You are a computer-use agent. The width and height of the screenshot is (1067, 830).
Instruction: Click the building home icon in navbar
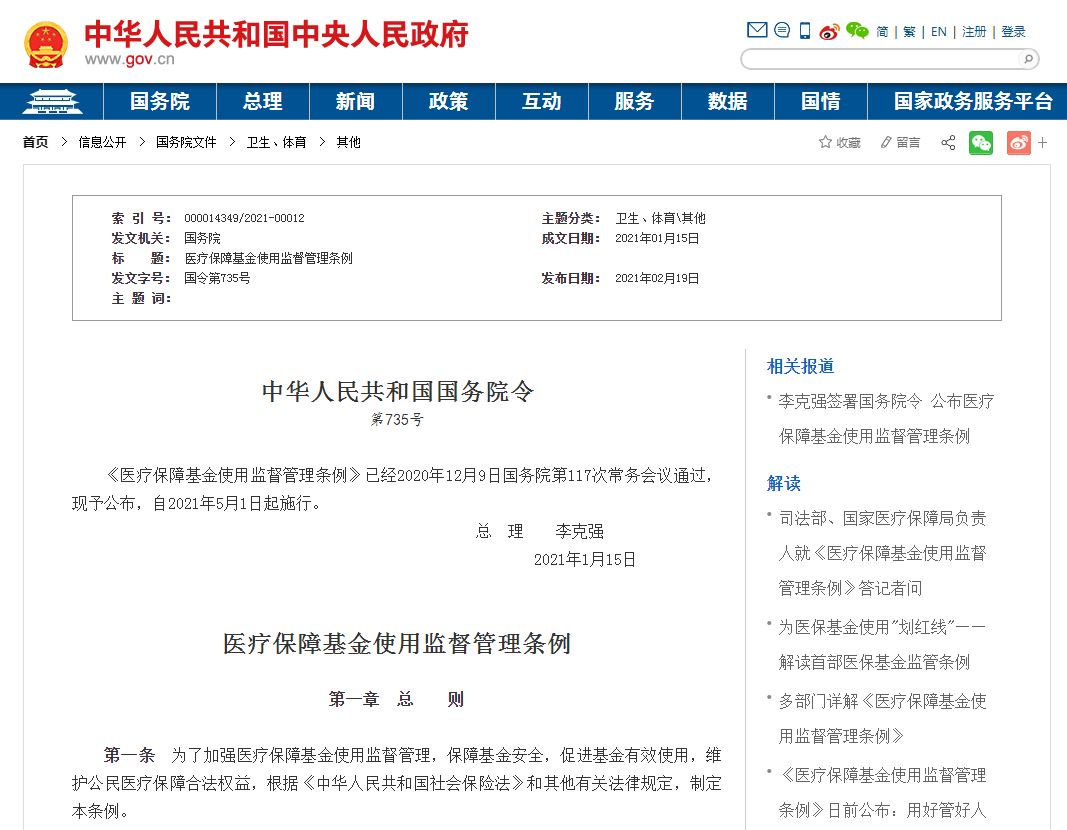(52, 101)
